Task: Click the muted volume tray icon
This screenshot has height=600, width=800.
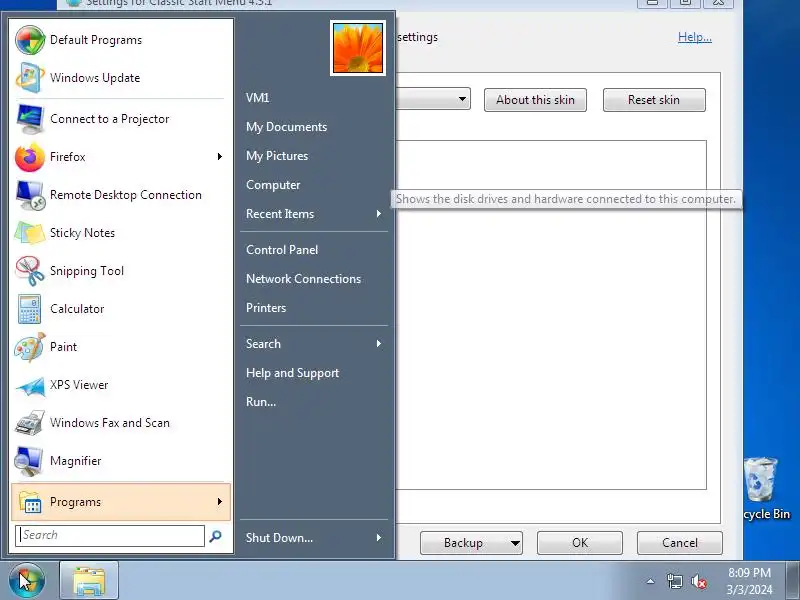Action: (698, 581)
